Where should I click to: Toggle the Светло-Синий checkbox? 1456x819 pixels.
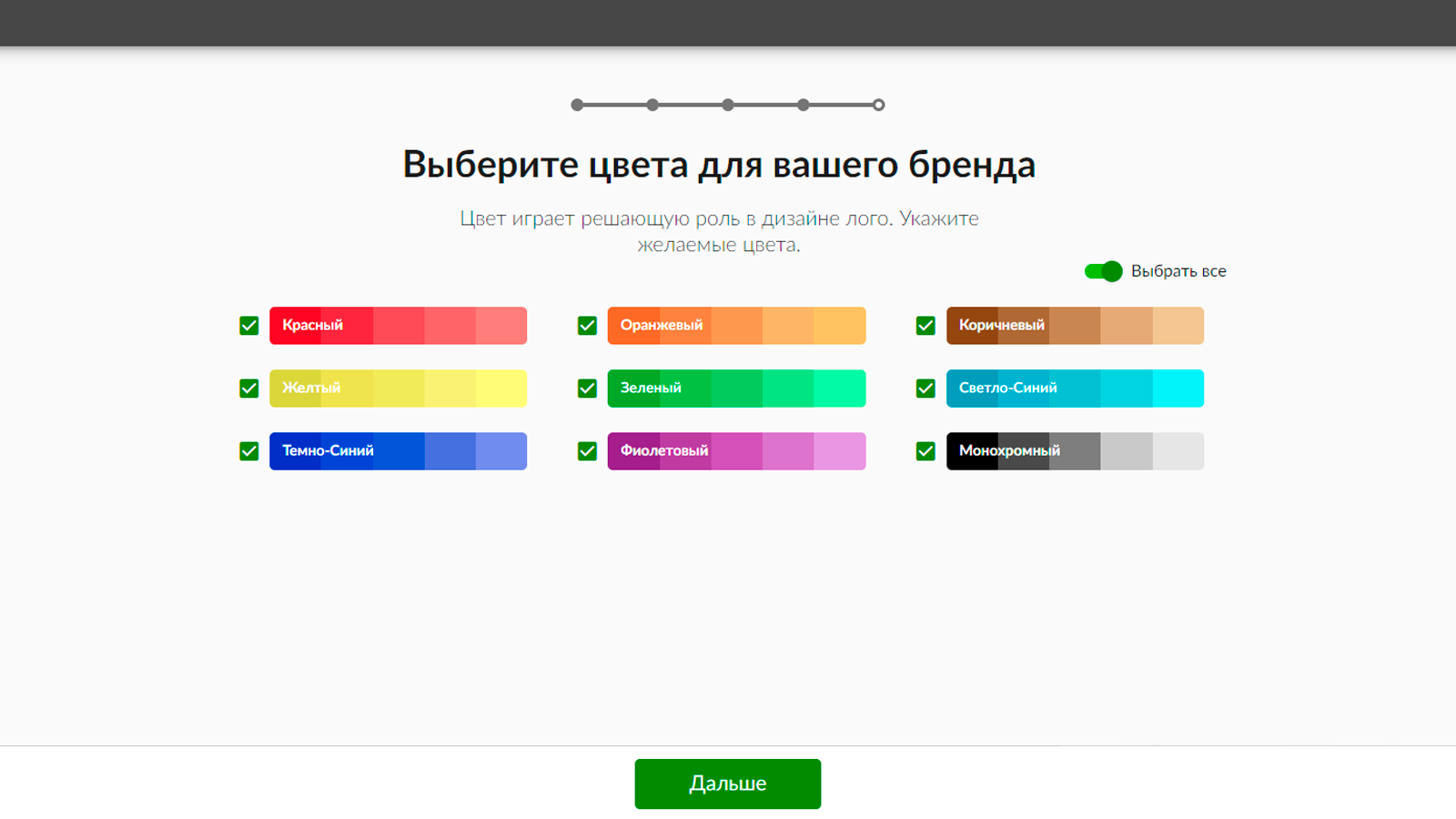click(x=925, y=389)
